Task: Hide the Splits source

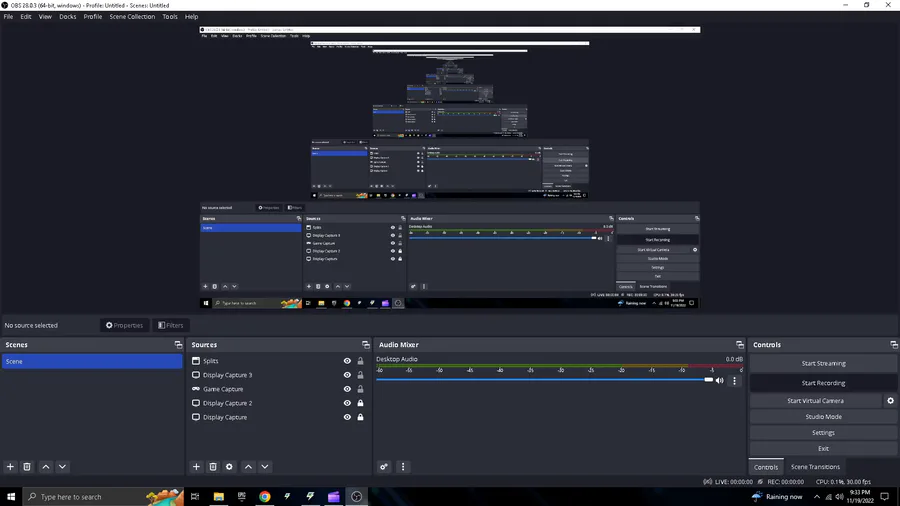Action: pos(347,361)
